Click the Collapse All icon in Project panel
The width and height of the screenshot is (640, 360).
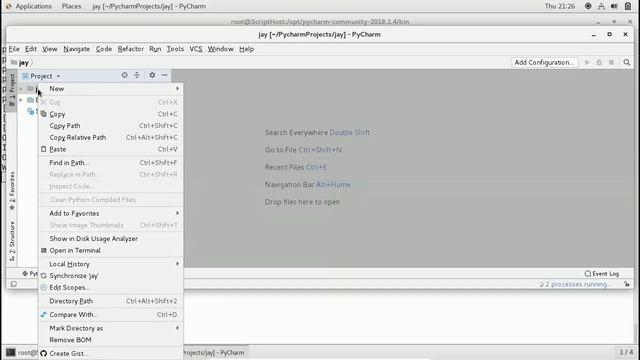(137, 75)
